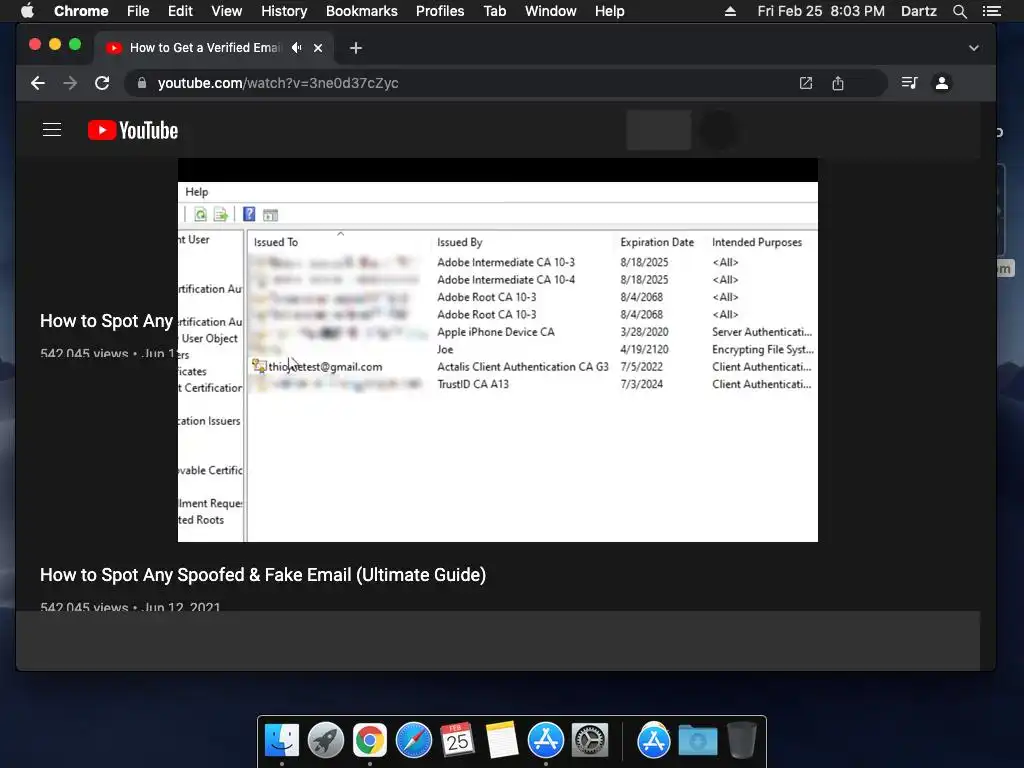Open App Store next to Notes in the Dock
Image resolution: width=1024 pixels, height=768 pixels.
pyautogui.click(x=545, y=740)
